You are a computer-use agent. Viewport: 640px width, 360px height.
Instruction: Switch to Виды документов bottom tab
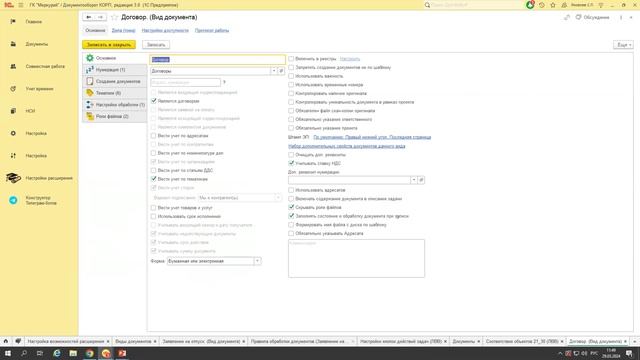(133, 341)
